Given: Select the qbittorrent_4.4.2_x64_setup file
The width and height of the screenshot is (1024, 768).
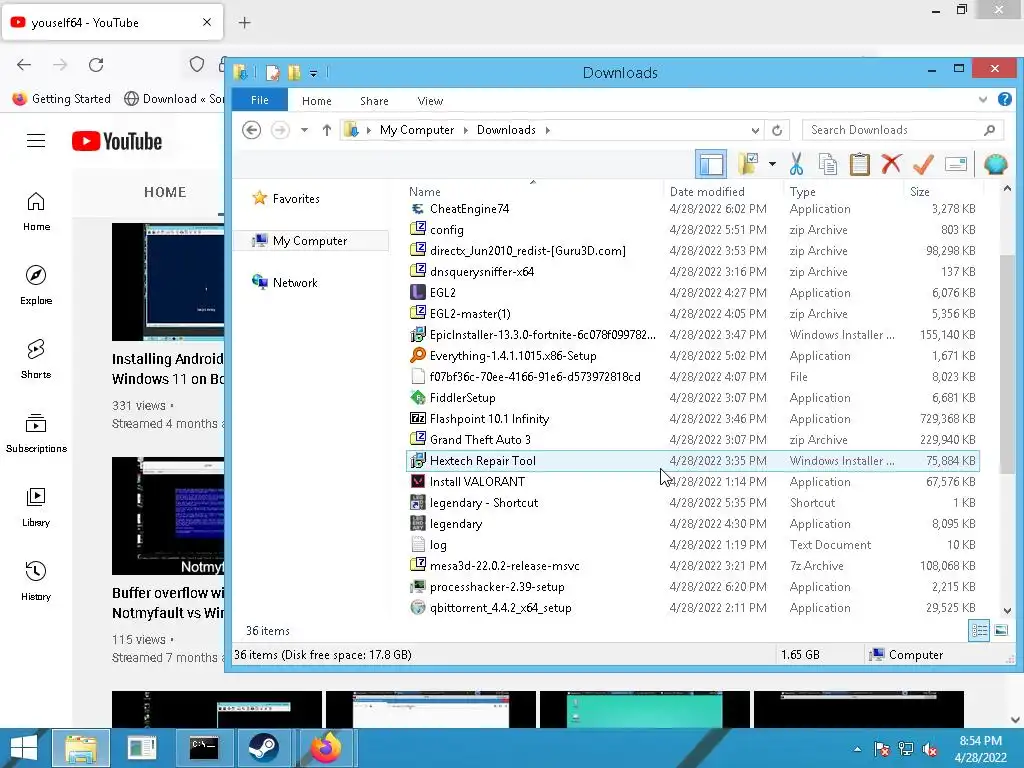Looking at the screenshot, I should pyautogui.click(x=692, y=608).
